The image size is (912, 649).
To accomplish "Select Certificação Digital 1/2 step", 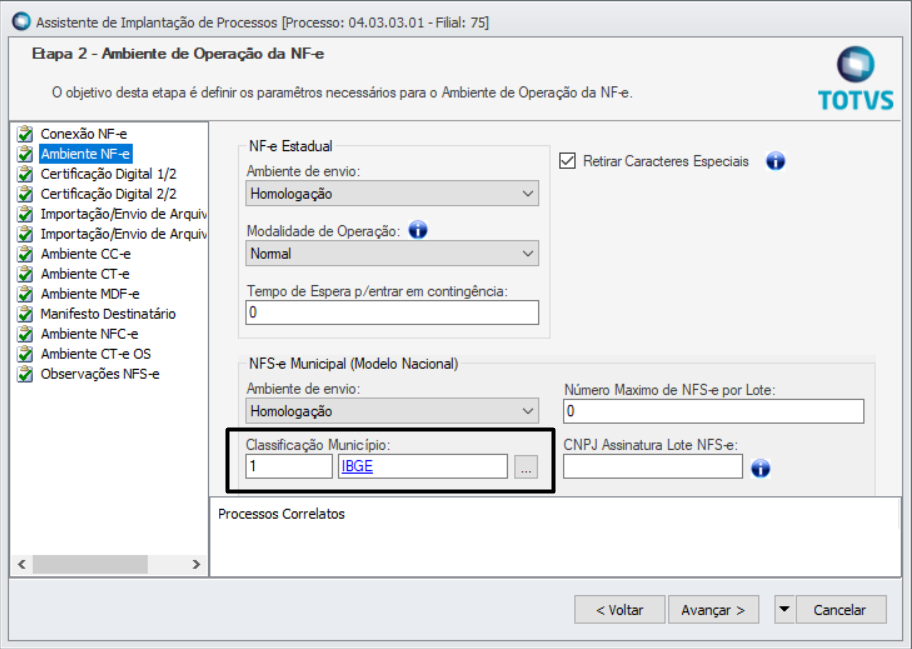I will [108, 174].
